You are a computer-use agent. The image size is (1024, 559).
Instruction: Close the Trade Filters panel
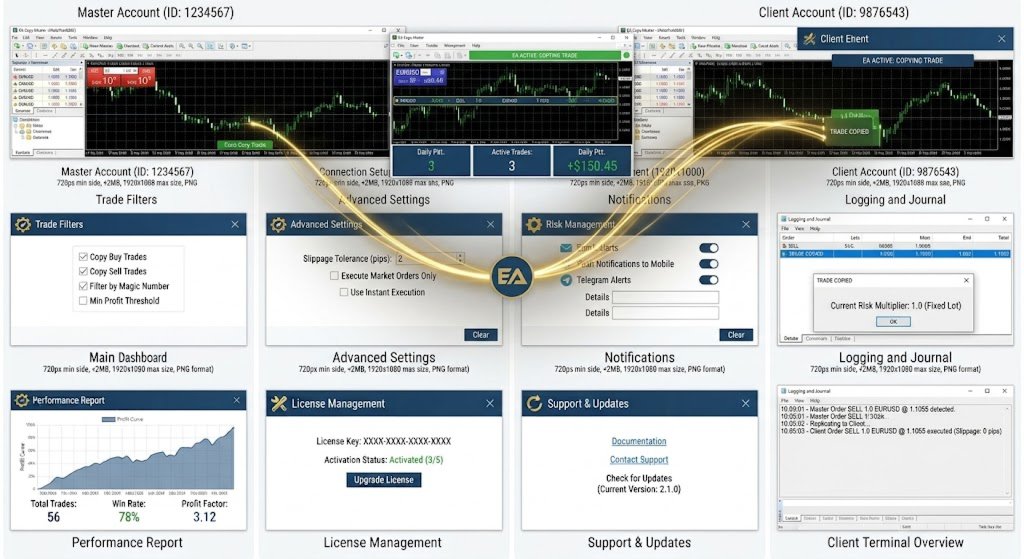tap(235, 224)
